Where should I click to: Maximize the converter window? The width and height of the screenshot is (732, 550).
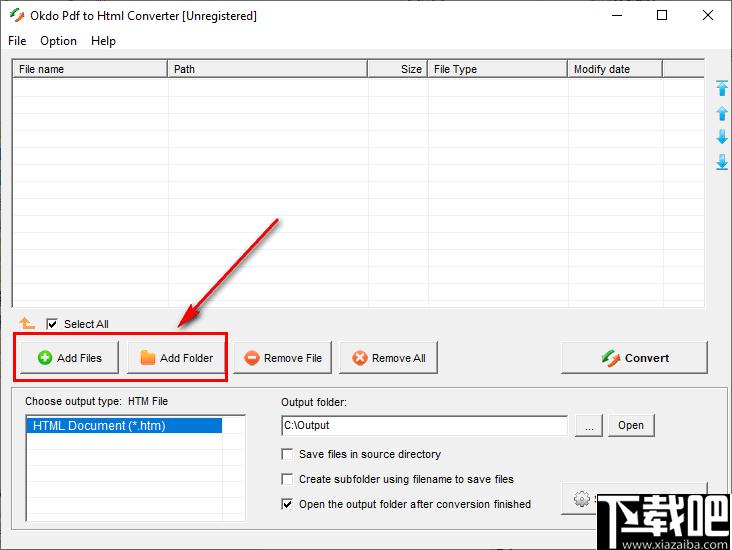click(x=662, y=15)
